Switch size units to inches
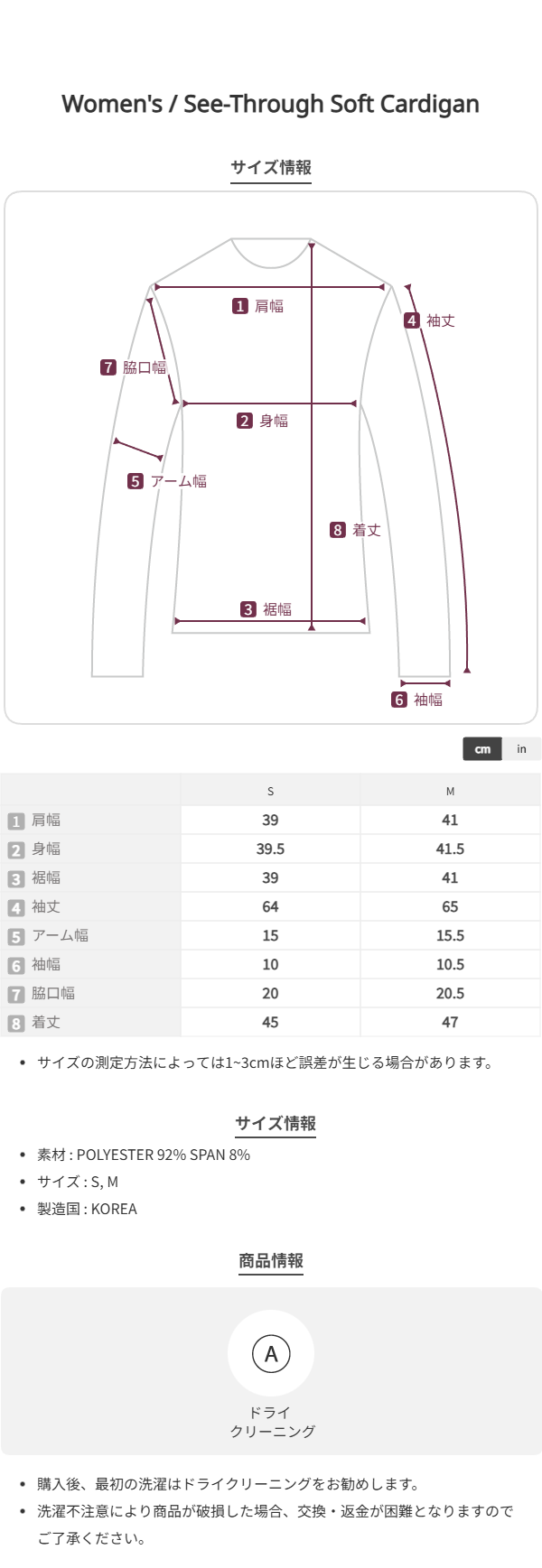Screen dimensions: 542x1568 point(521,749)
